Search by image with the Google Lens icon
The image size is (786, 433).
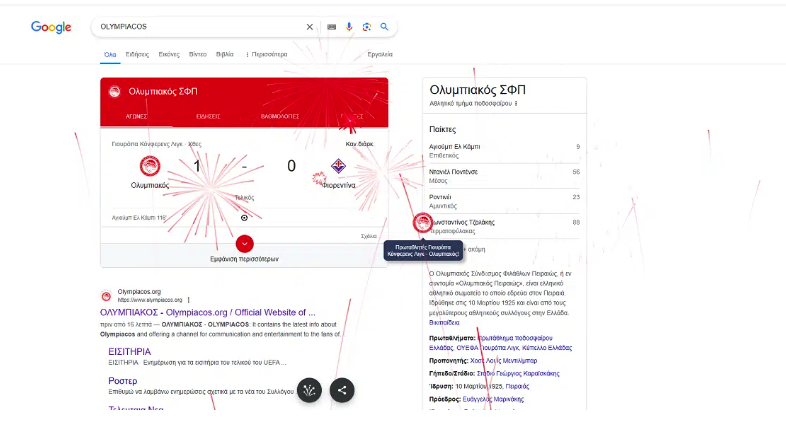[366, 27]
